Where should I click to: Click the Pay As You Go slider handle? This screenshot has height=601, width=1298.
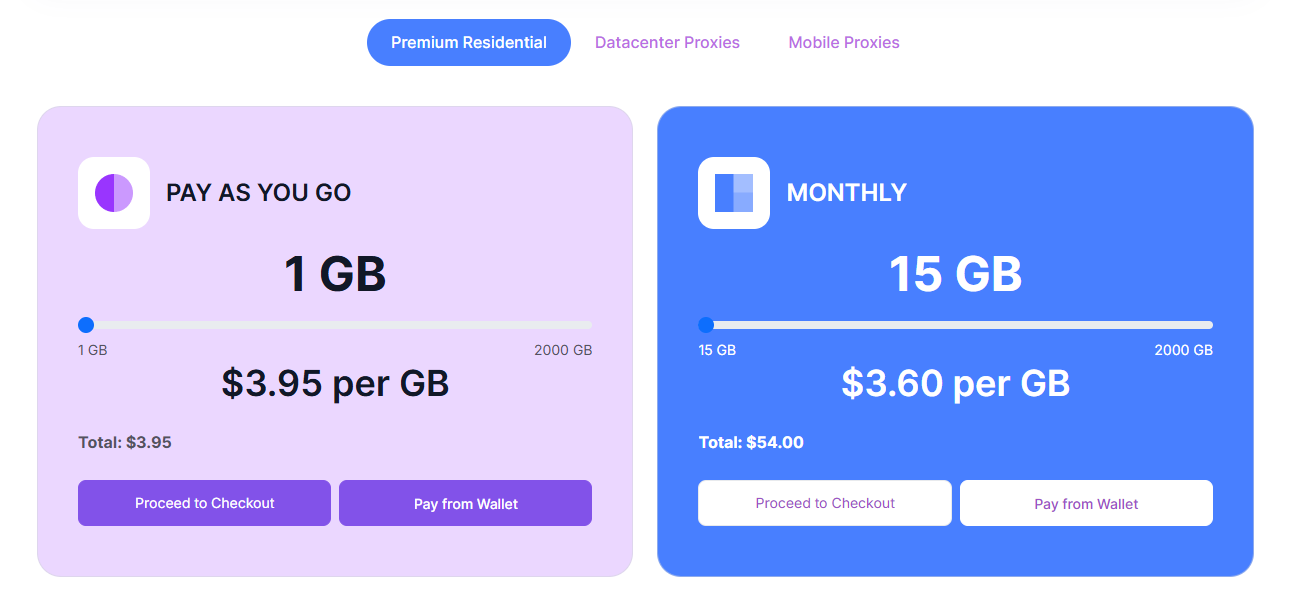(86, 325)
